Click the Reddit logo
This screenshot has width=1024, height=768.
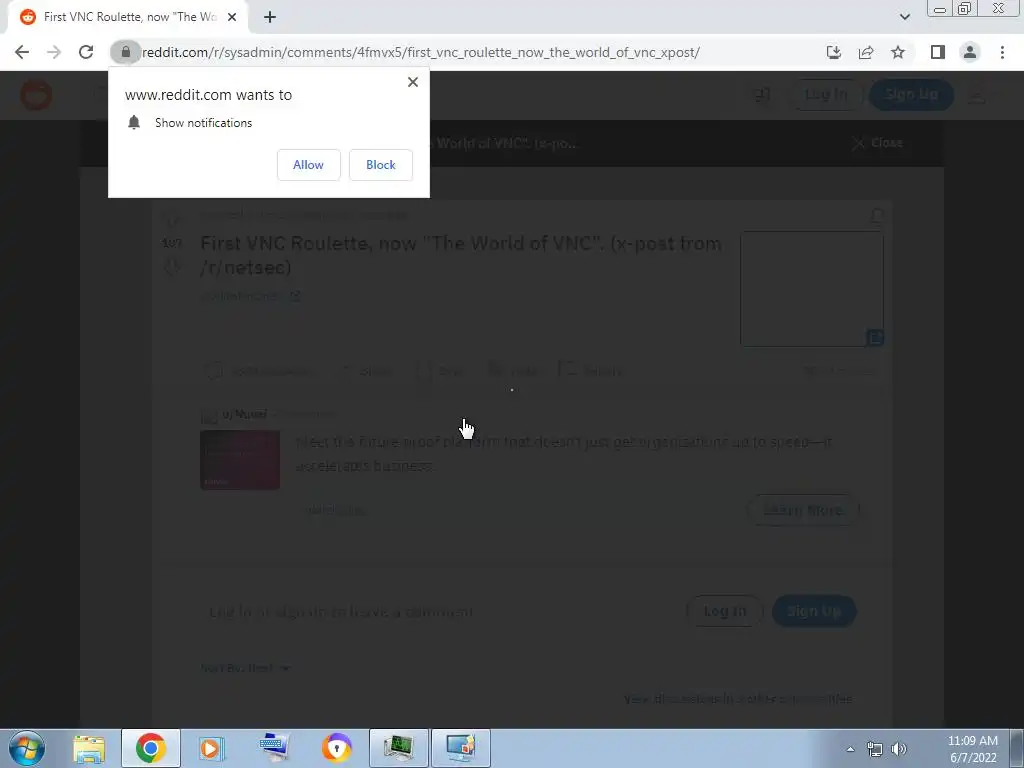(36, 95)
